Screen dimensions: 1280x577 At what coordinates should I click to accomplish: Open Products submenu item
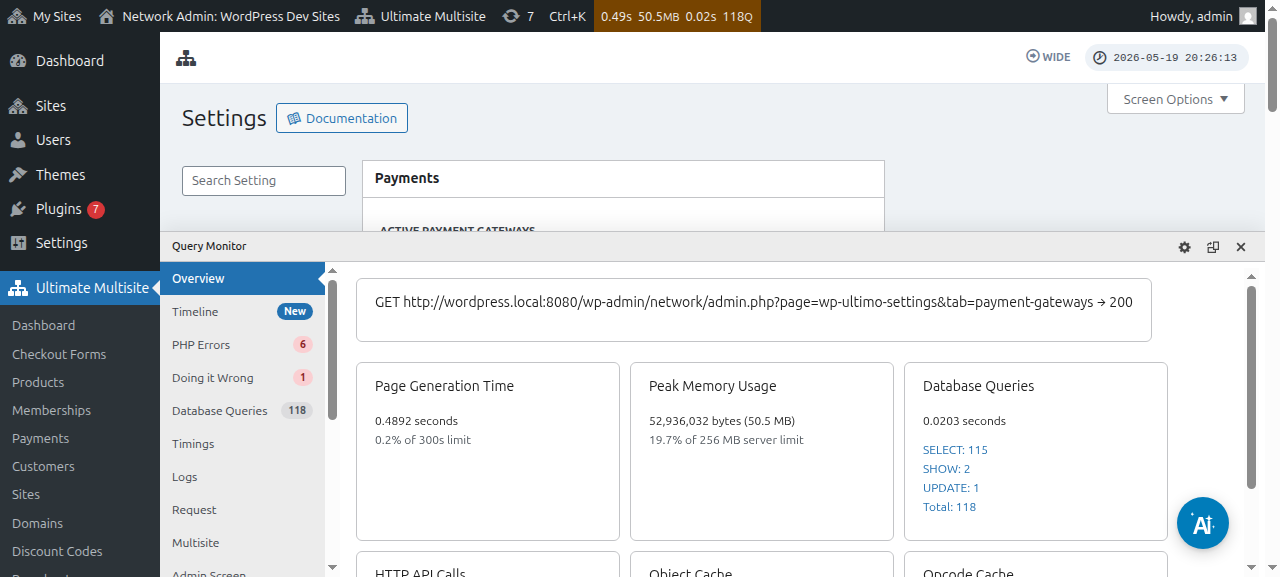click(x=80, y=382)
